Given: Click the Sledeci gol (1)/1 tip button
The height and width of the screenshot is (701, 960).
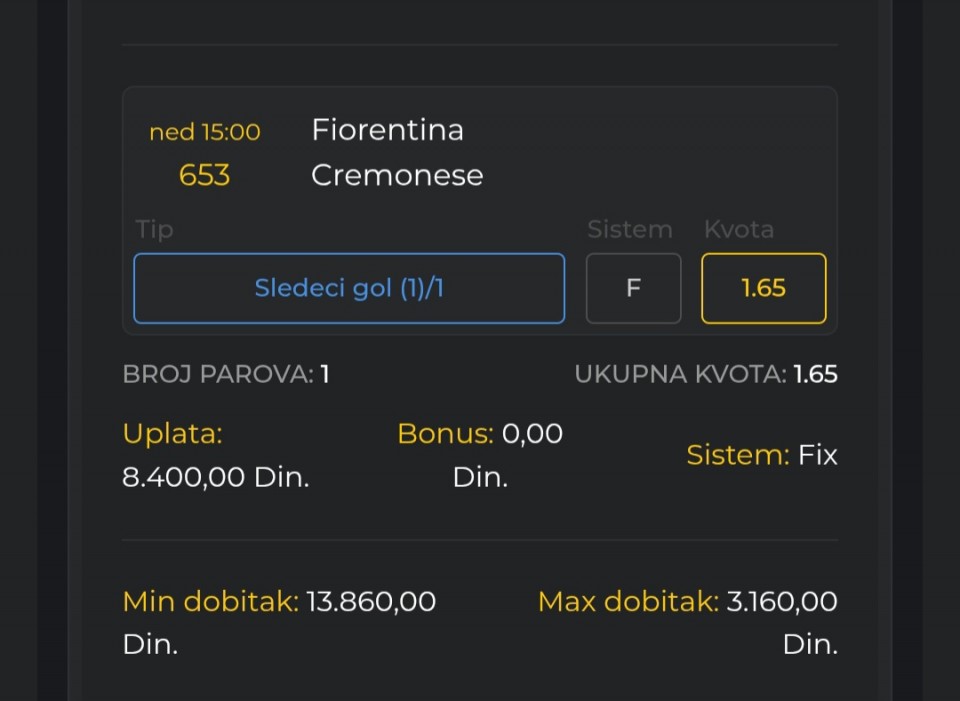Looking at the screenshot, I should (x=349, y=288).
